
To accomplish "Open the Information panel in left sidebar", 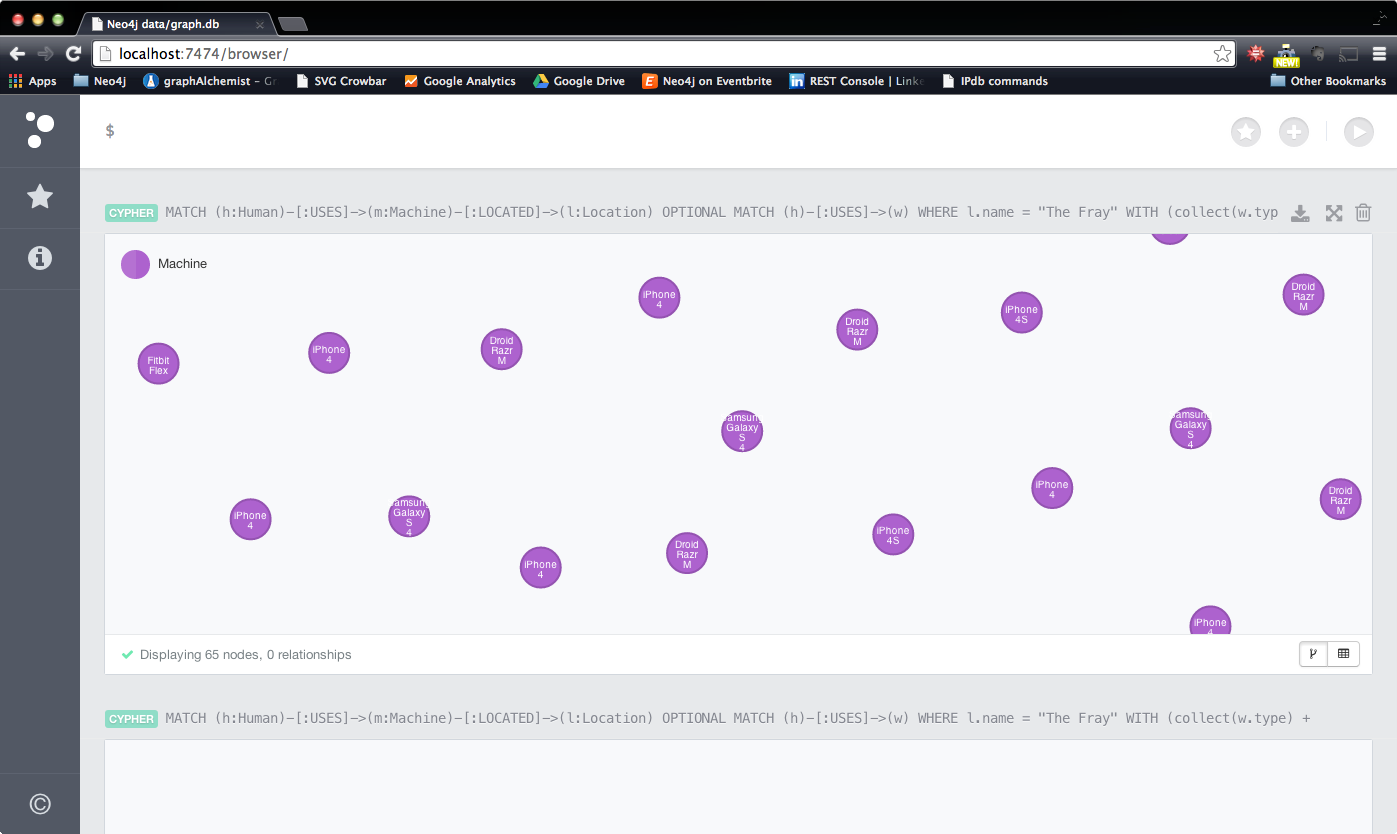I will (x=40, y=258).
